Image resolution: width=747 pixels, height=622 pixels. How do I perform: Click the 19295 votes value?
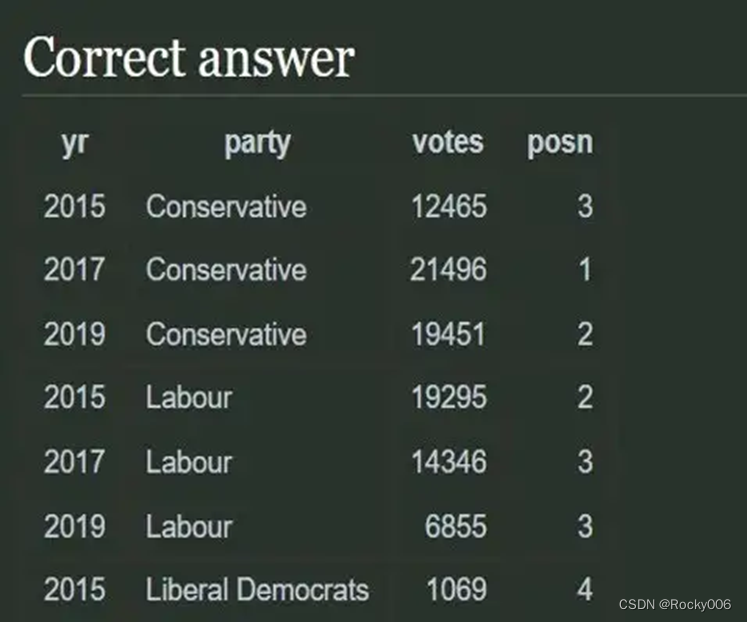(x=449, y=397)
